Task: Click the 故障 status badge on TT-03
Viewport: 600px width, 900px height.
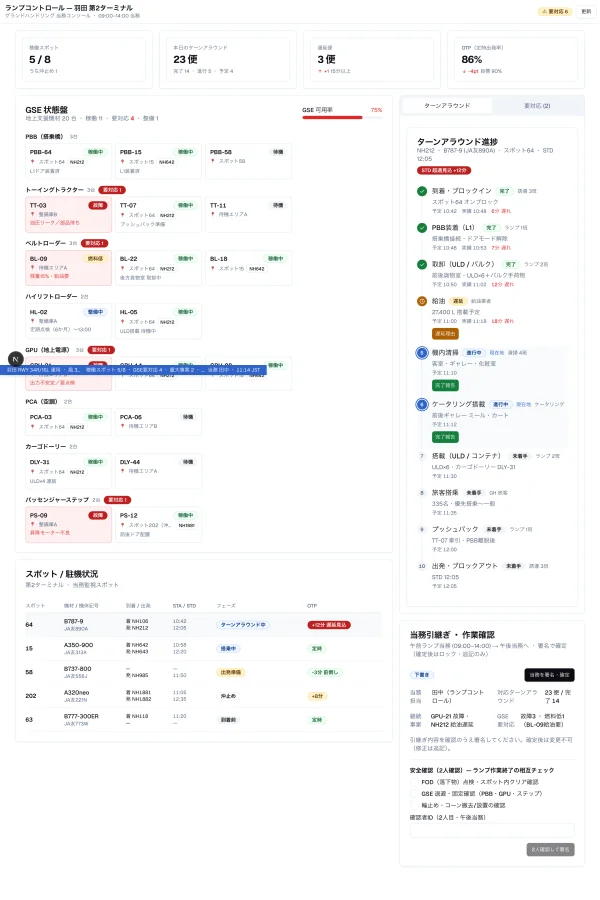Action: point(98,205)
